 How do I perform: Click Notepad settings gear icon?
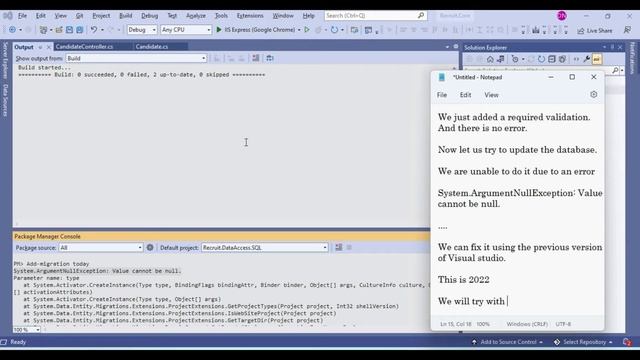click(593, 94)
